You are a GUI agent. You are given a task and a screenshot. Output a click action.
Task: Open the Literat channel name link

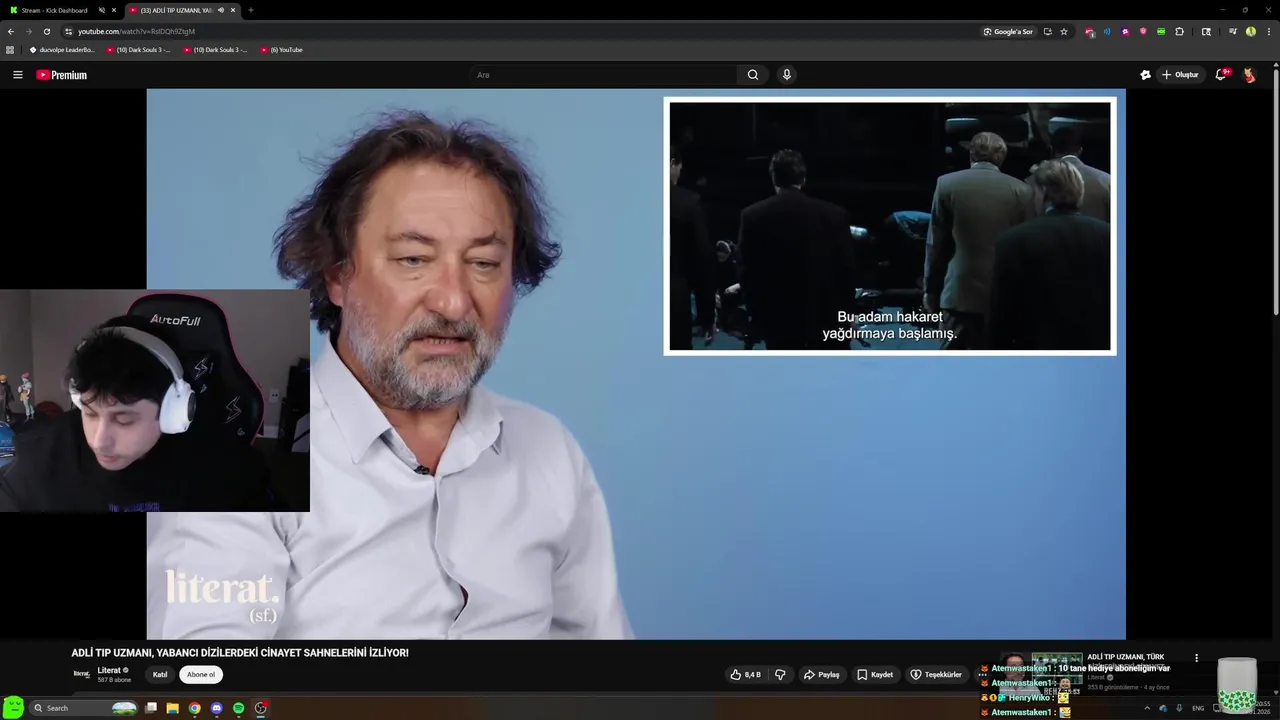[x=109, y=670]
